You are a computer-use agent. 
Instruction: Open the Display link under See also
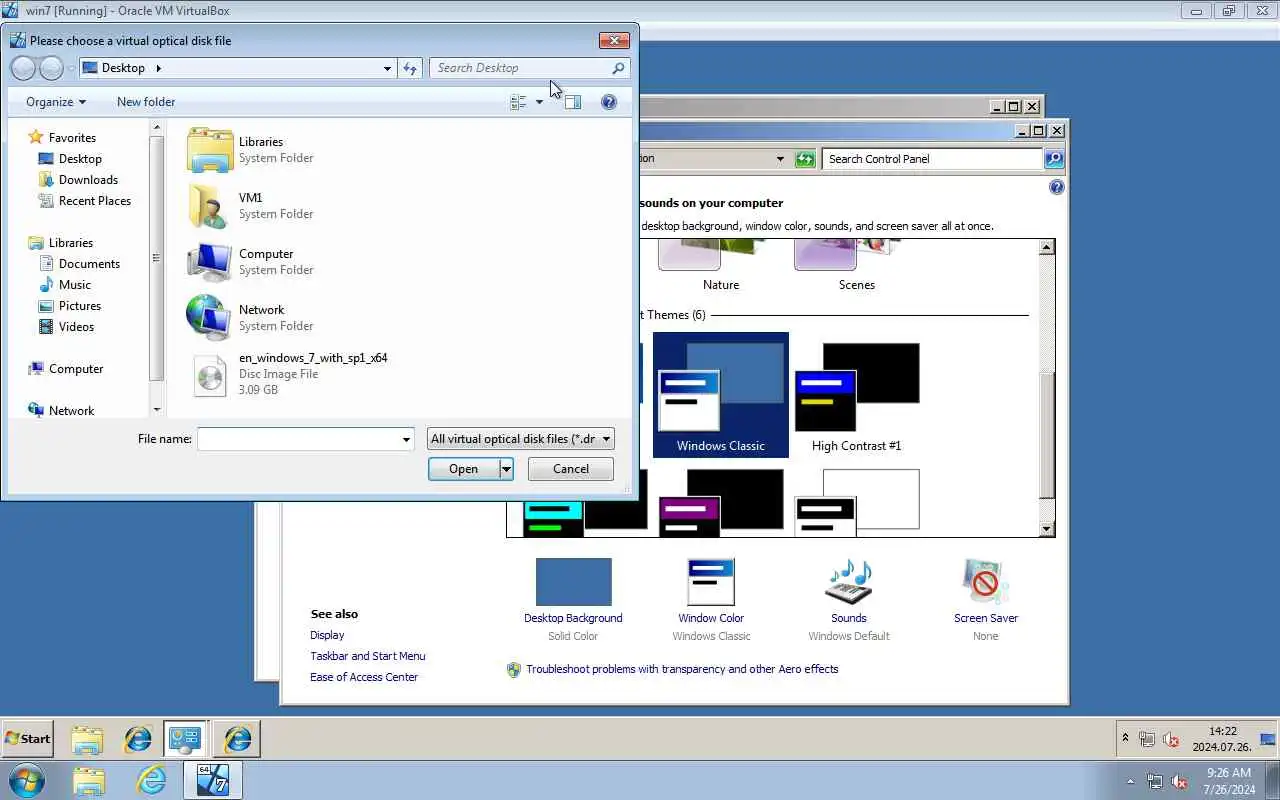pyautogui.click(x=327, y=635)
